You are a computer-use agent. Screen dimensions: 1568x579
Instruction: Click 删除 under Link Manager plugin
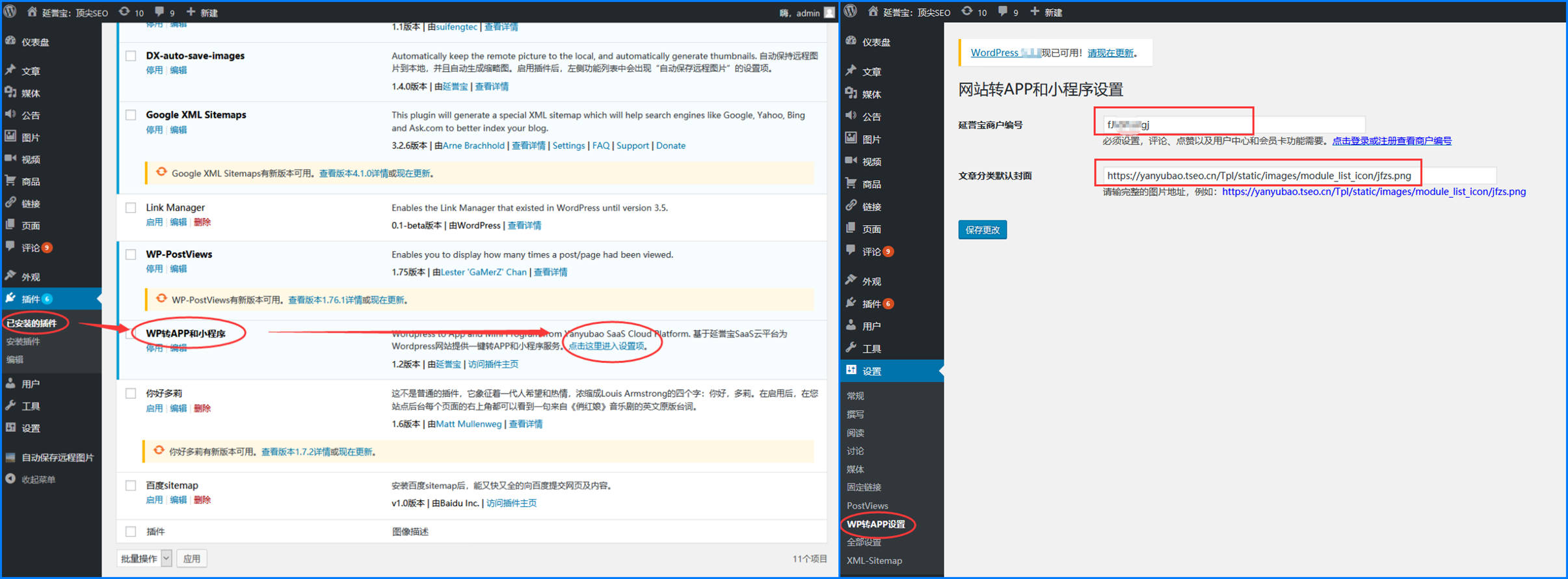tap(202, 222)
